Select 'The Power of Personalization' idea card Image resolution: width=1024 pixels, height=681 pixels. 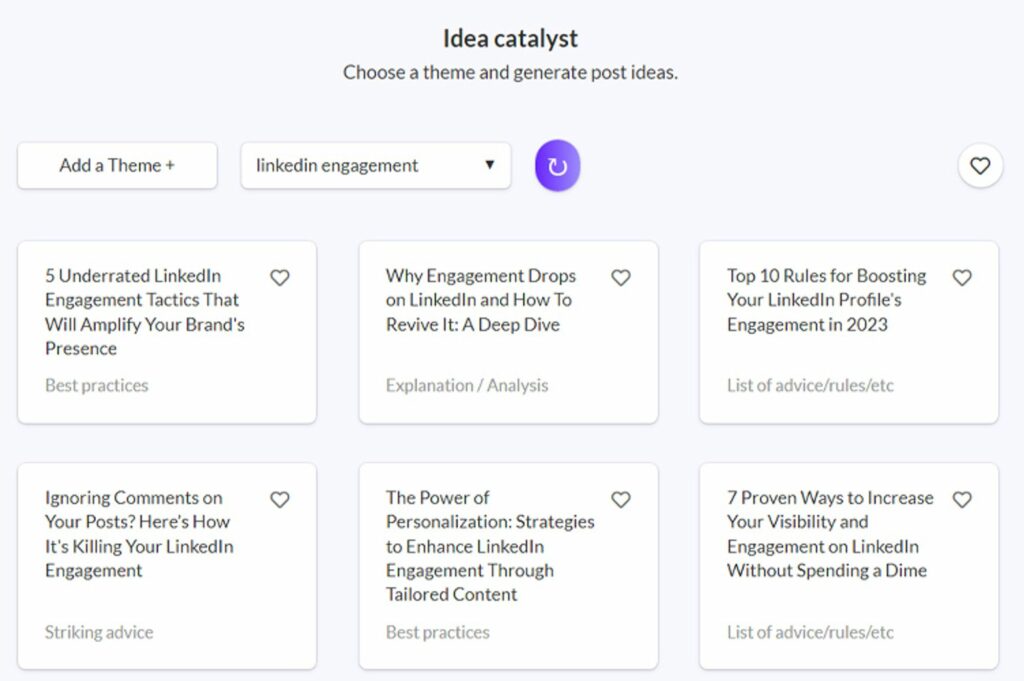tap(490, 546)
